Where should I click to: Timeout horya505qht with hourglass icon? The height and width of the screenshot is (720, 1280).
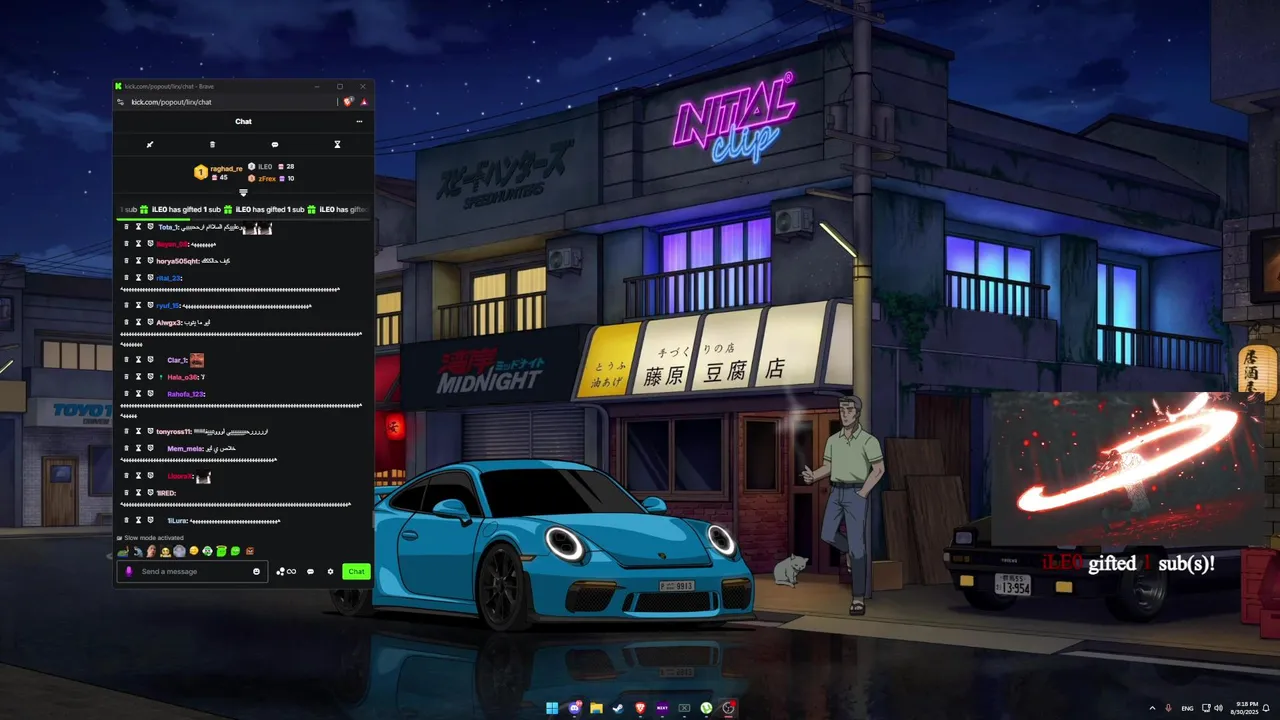click(x=138, y=260)
